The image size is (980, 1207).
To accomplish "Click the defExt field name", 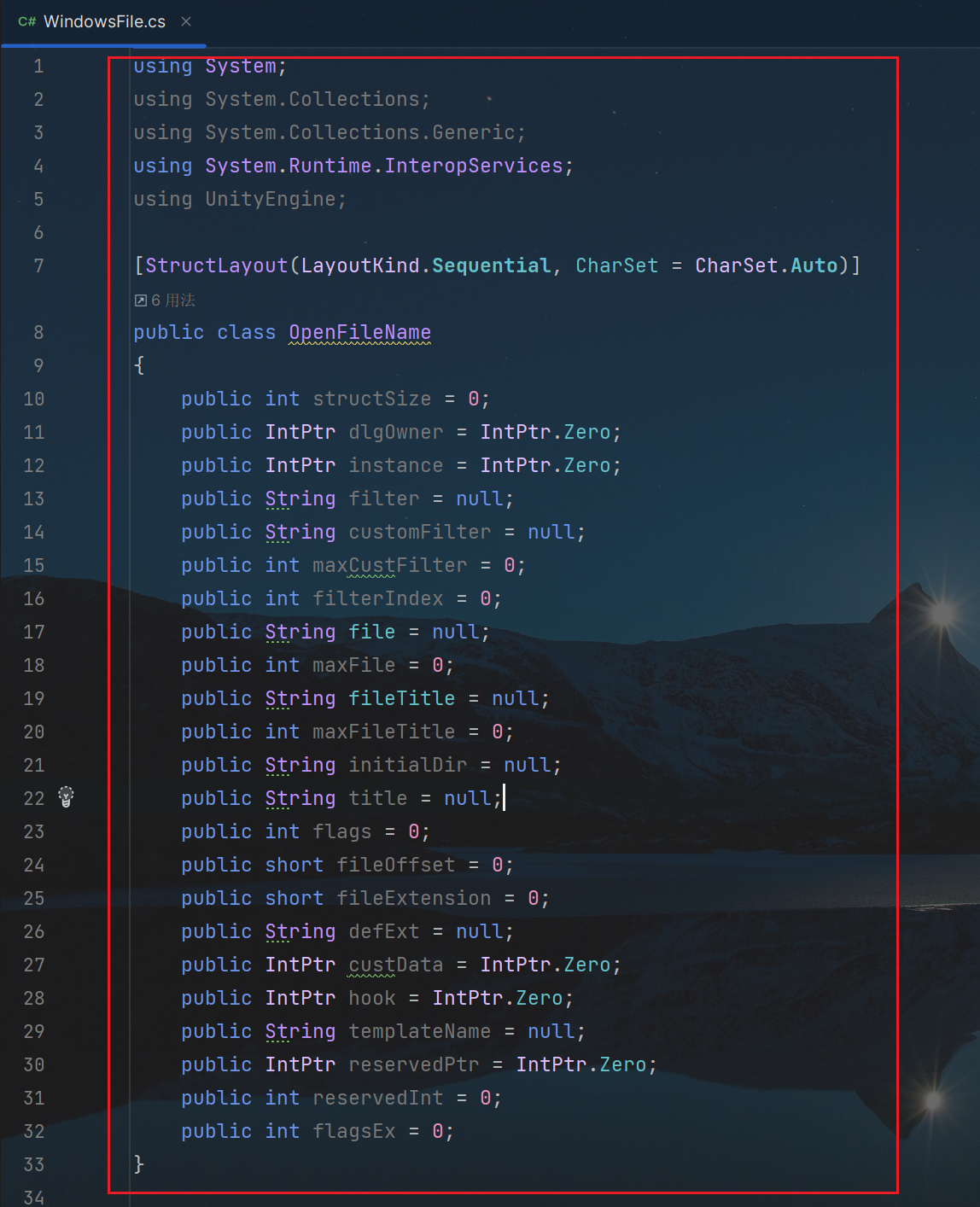I will point(384,931).
